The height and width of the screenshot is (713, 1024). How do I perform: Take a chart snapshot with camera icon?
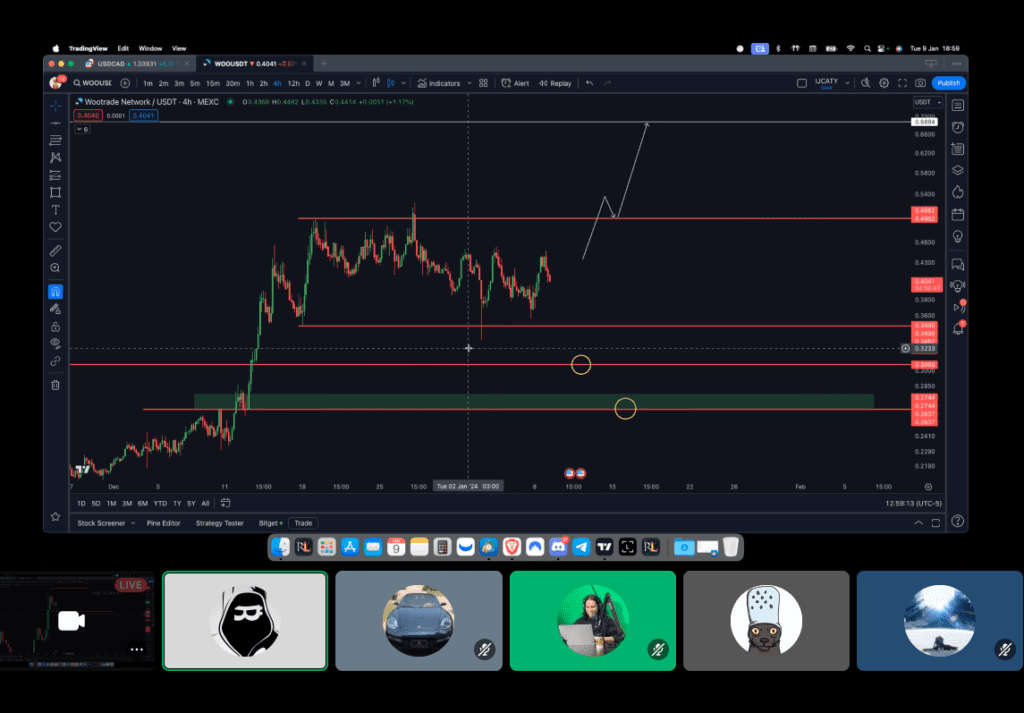coord(920,83)
